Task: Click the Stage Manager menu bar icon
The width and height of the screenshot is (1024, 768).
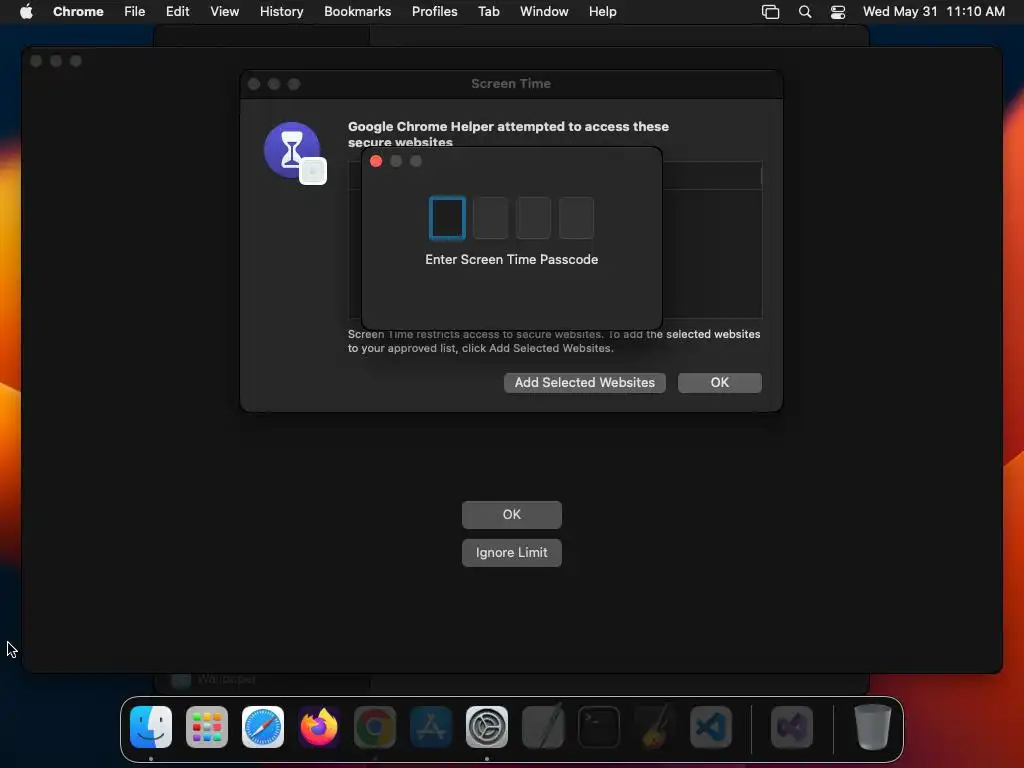Action: click(x=771, y=12)
